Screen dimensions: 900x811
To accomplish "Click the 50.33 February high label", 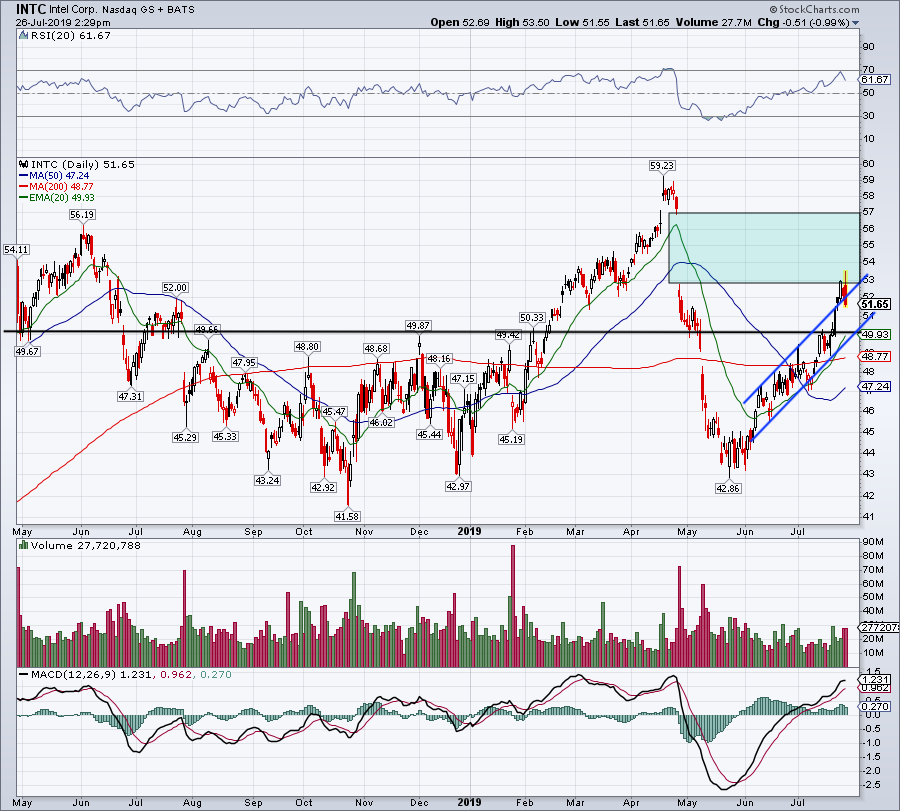I will (x=532, y=317).
